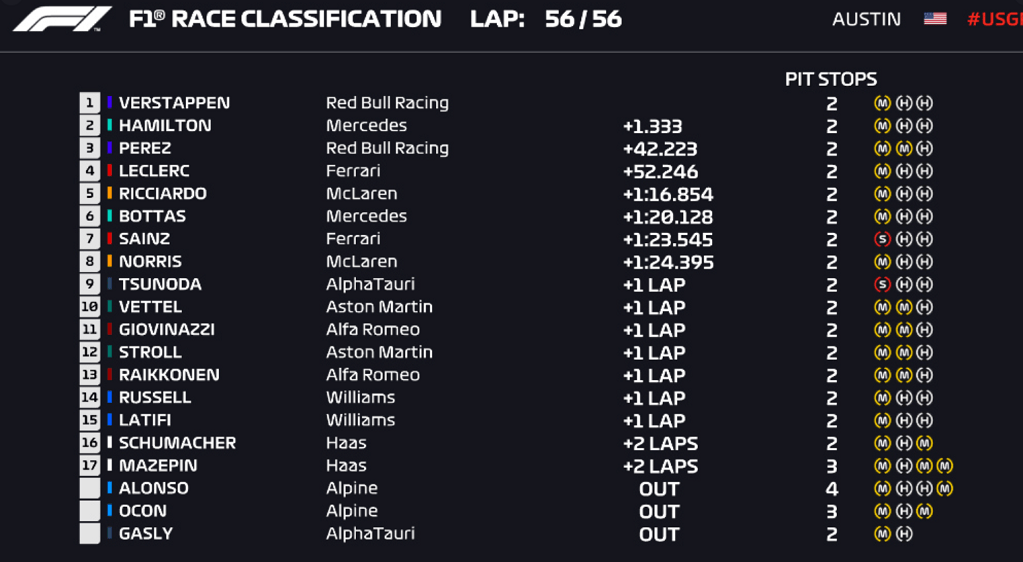
Task: Click Alonso's fourth tyre icon
Action: coord(944,488)
